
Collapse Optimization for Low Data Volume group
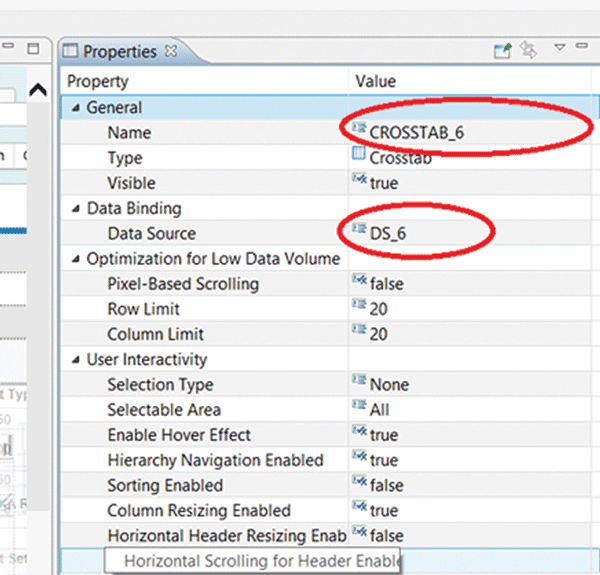click(77, 259)
